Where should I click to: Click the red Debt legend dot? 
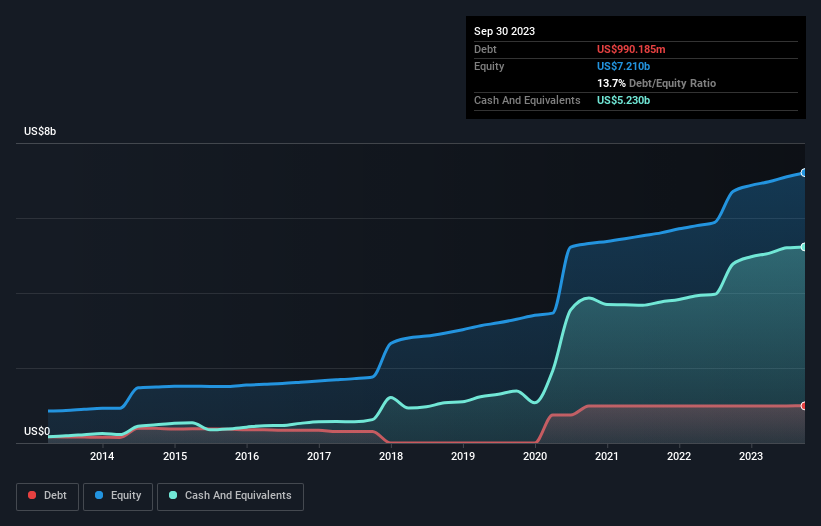[32, 495]
